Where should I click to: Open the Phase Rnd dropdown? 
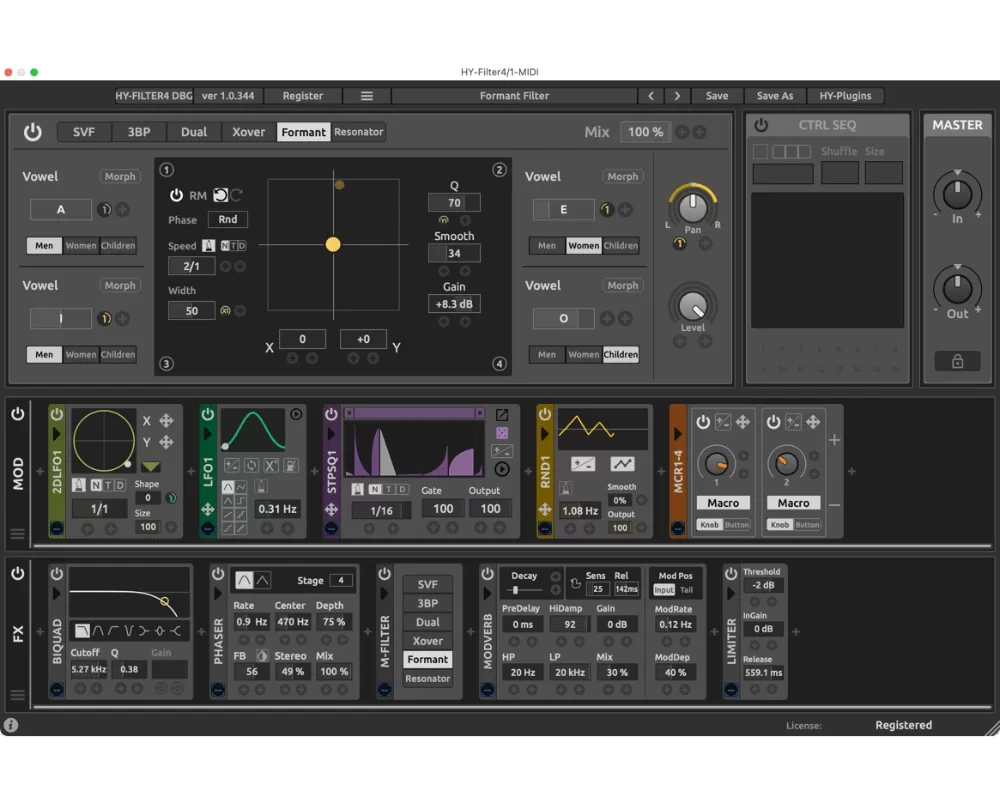click(228, 219)
